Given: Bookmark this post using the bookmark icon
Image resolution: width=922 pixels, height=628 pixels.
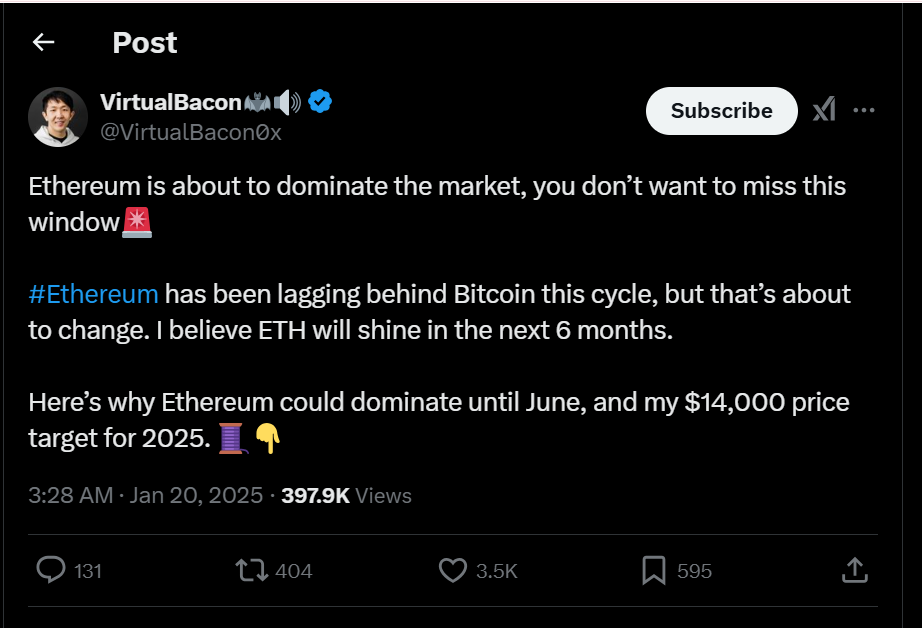Looking at the screenshot, I should click(x=654, y=570).
